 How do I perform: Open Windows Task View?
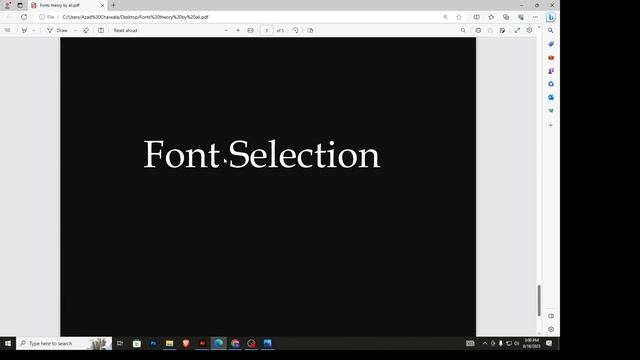(x=120, y=343)
